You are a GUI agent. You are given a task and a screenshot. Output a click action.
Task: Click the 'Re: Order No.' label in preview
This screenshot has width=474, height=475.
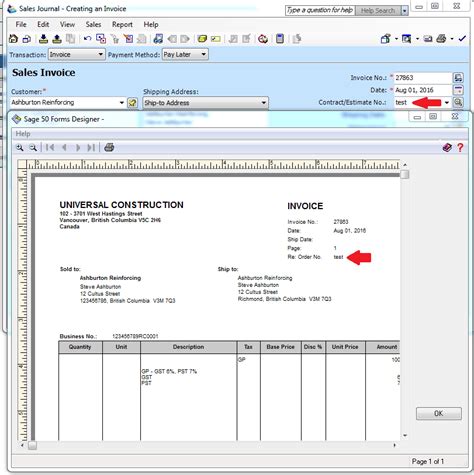(304, 257)
